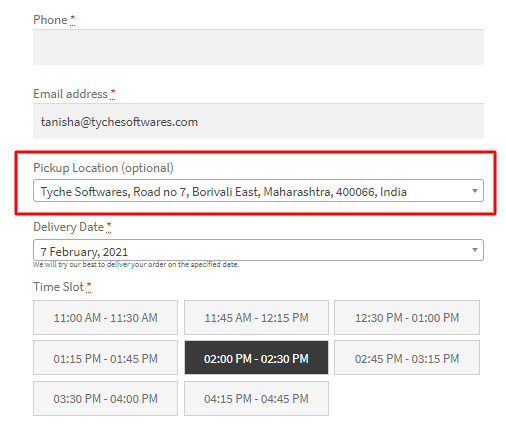Select the 11:45 AM - 12:15 PM time slot
Viewport: 506px width, 438px height.
(256, 318)
